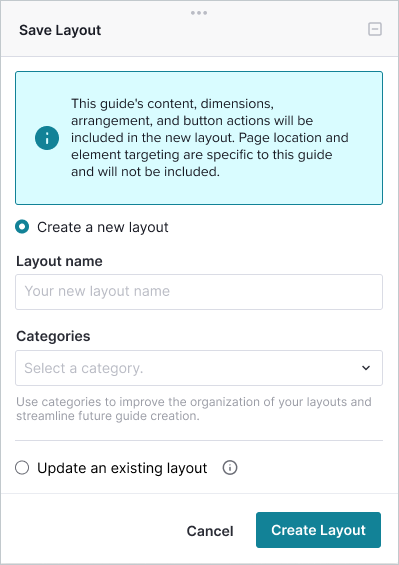Click the categories helper text below dropdown
399x565 pixels.
[194, 409]
